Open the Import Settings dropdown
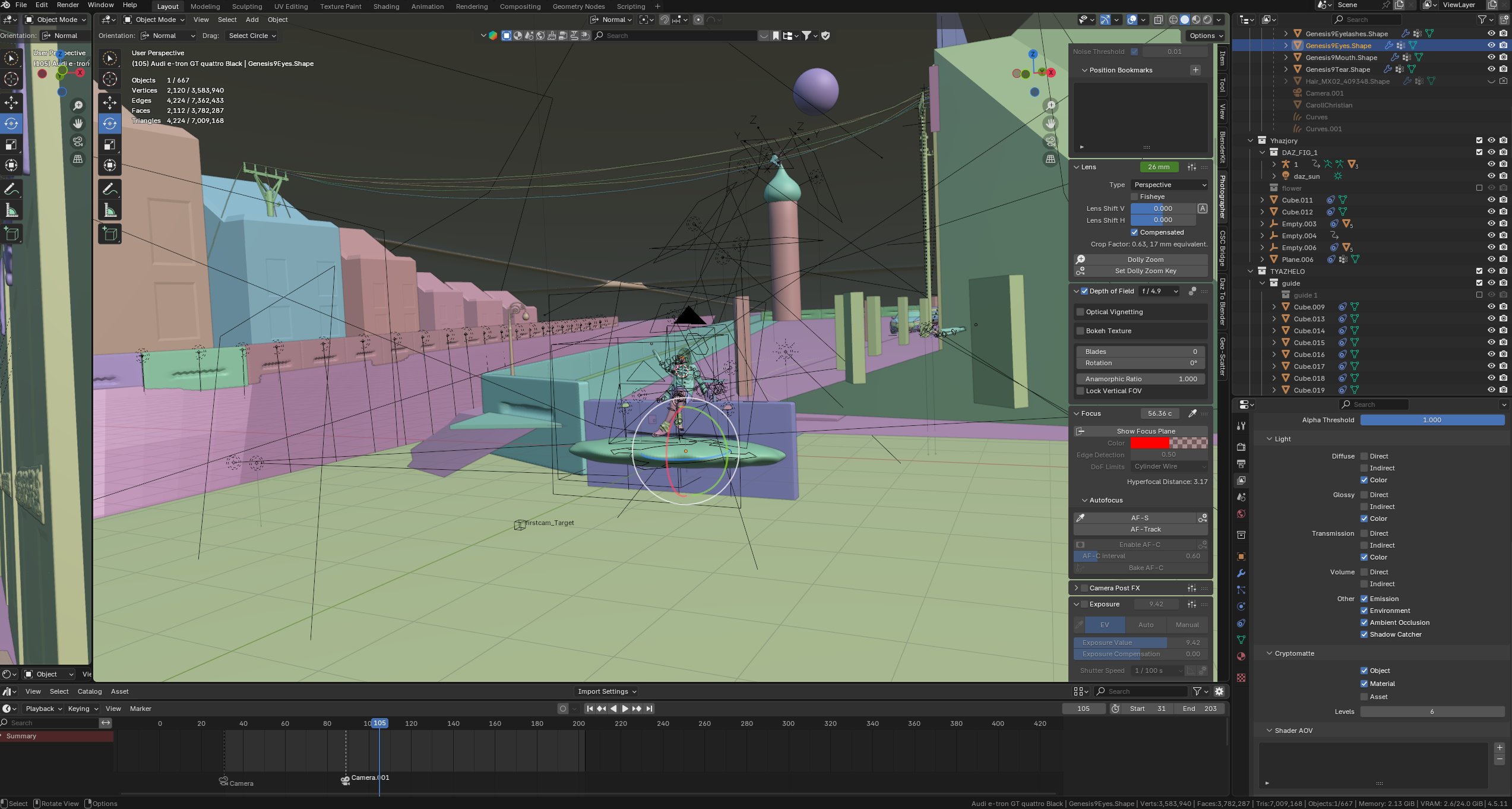 (x=607, y=691)
